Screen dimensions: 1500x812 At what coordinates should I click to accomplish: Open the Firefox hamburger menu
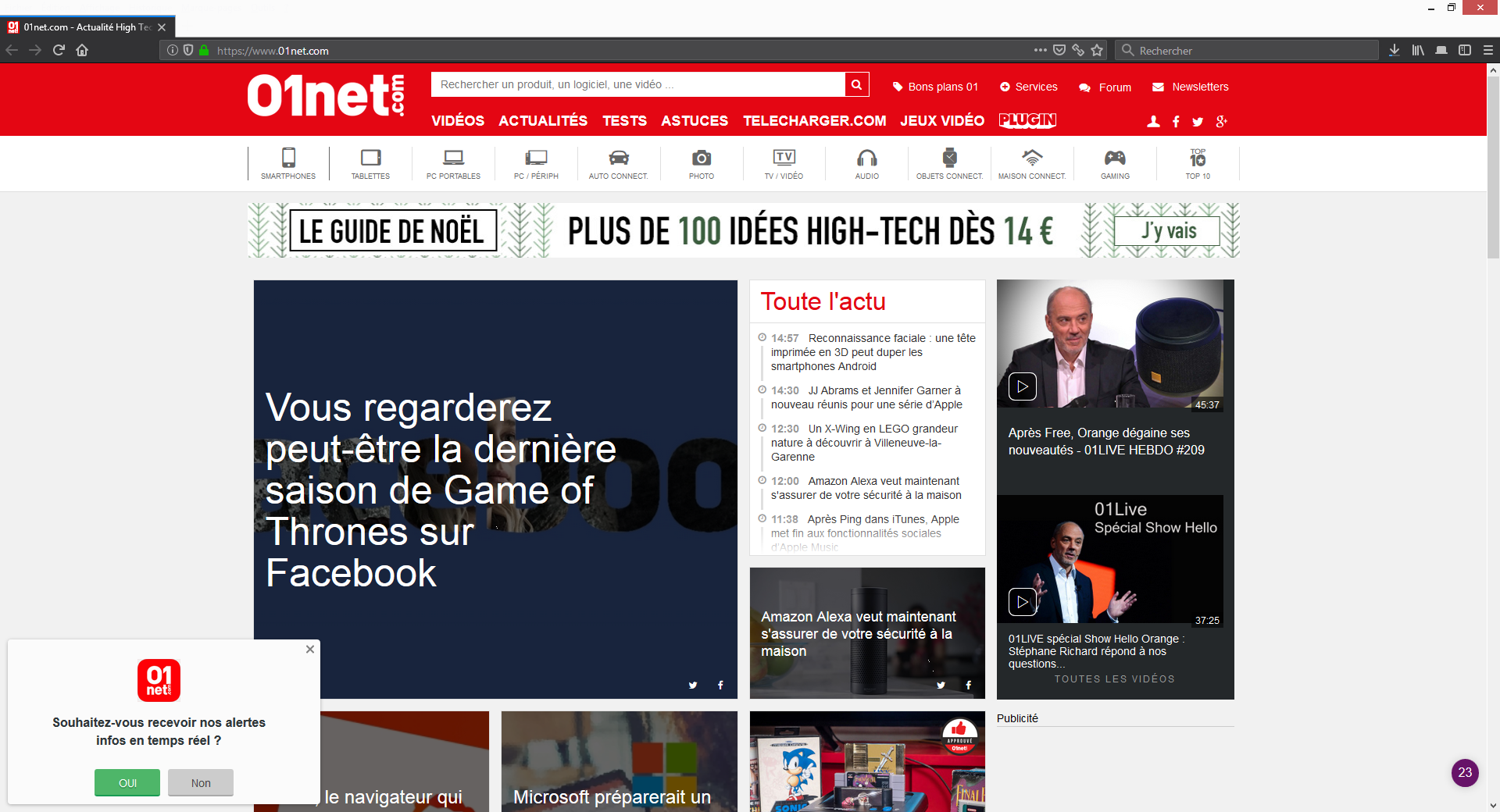tap(1488, 50)
